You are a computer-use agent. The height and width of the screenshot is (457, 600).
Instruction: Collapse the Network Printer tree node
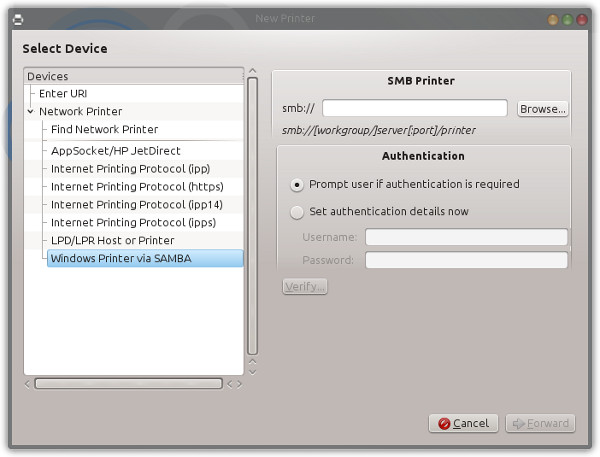coord(31,111)
